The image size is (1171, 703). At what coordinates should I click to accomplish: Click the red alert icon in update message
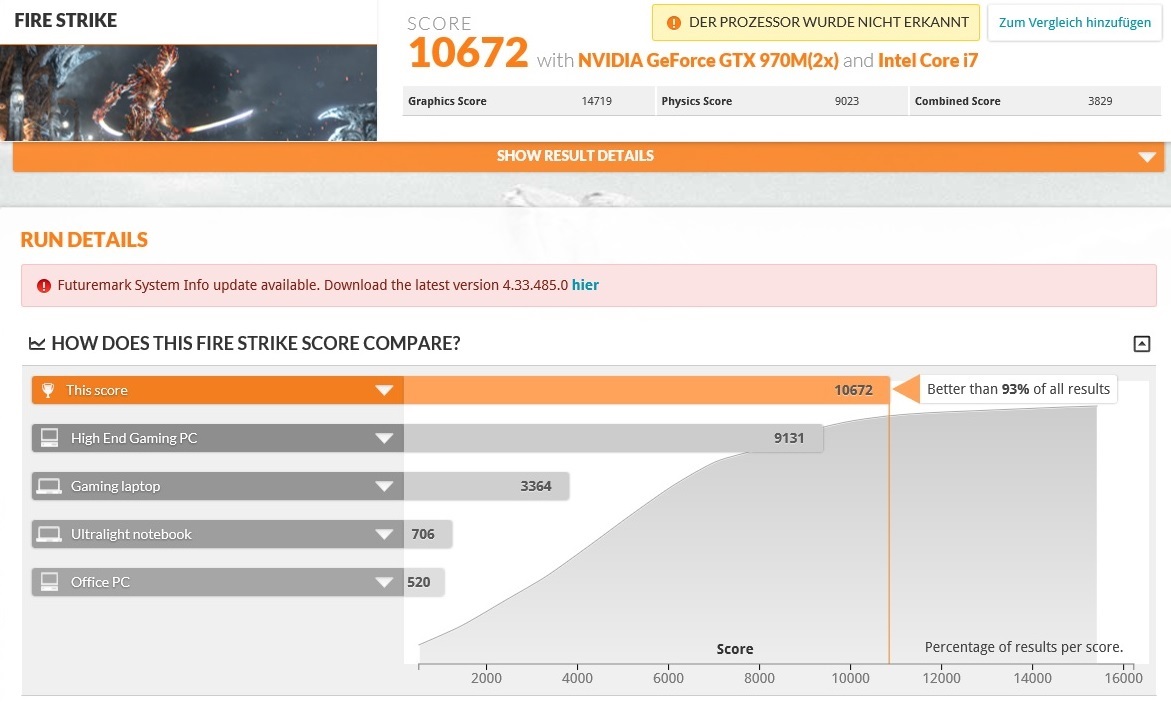pyautogui.click(x=44, y=285)
